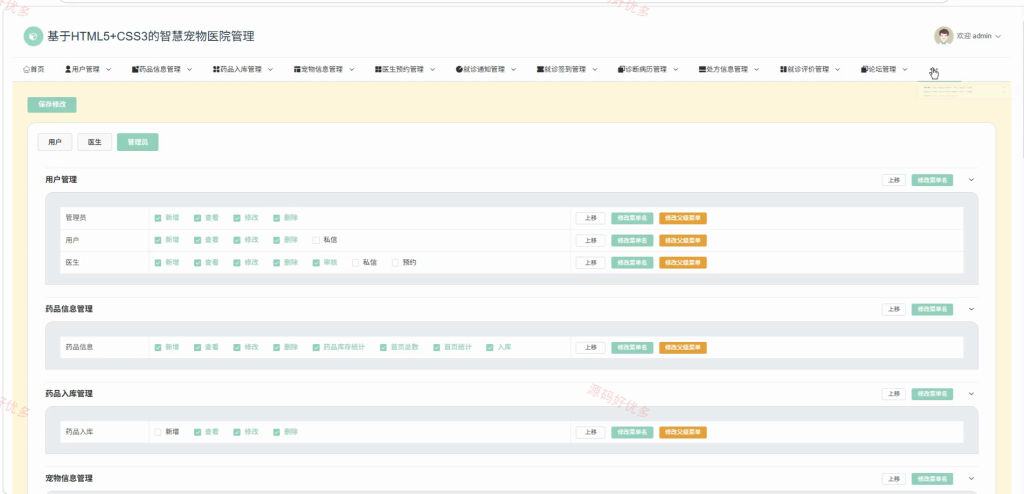This screenshot has height=494, width=1024.
Task: Enable 私信 checkbox in 用户 row
Action: pos(316,240)
